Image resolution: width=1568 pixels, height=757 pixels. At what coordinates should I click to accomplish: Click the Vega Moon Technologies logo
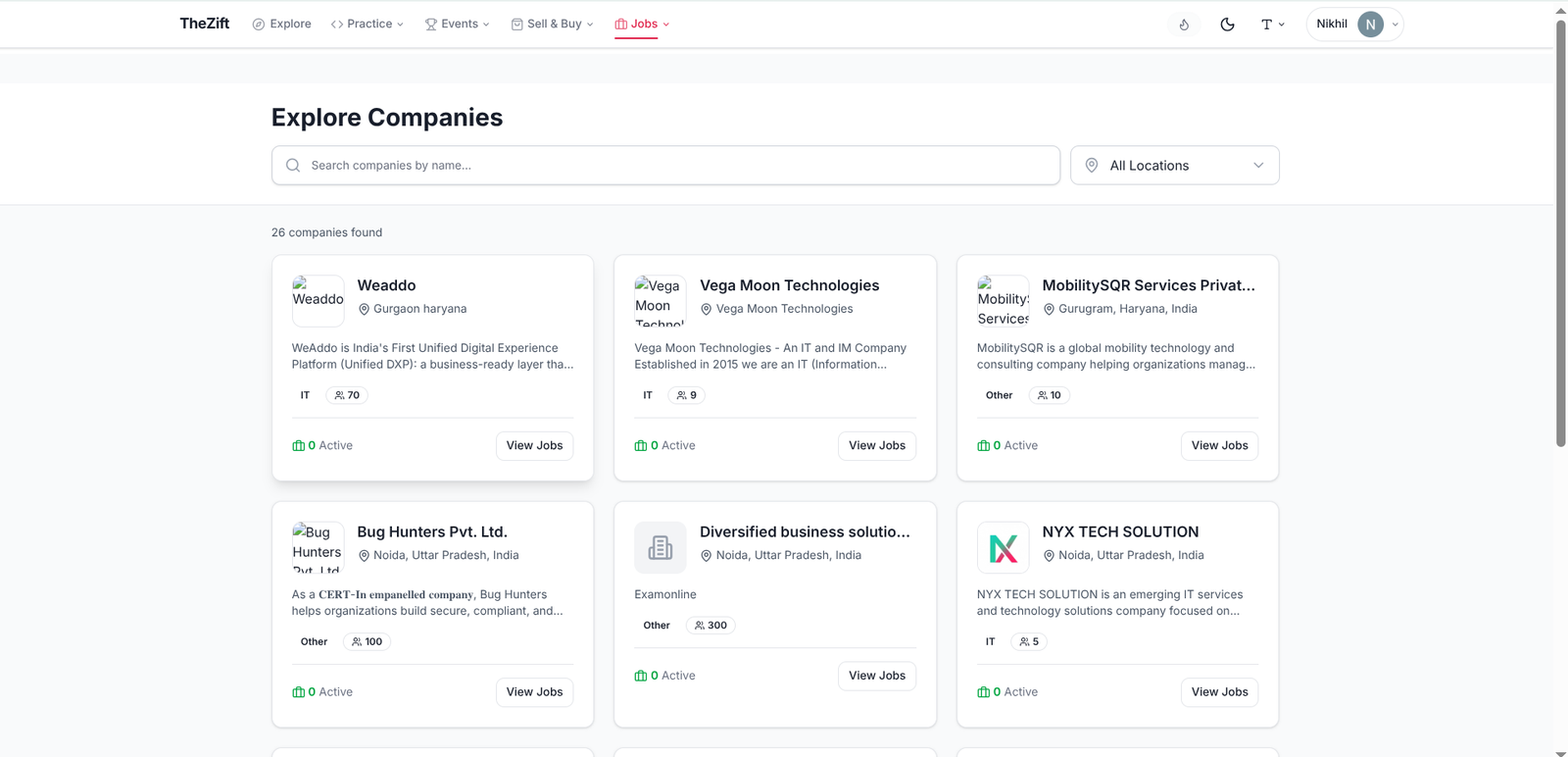(x=660, y=300)
